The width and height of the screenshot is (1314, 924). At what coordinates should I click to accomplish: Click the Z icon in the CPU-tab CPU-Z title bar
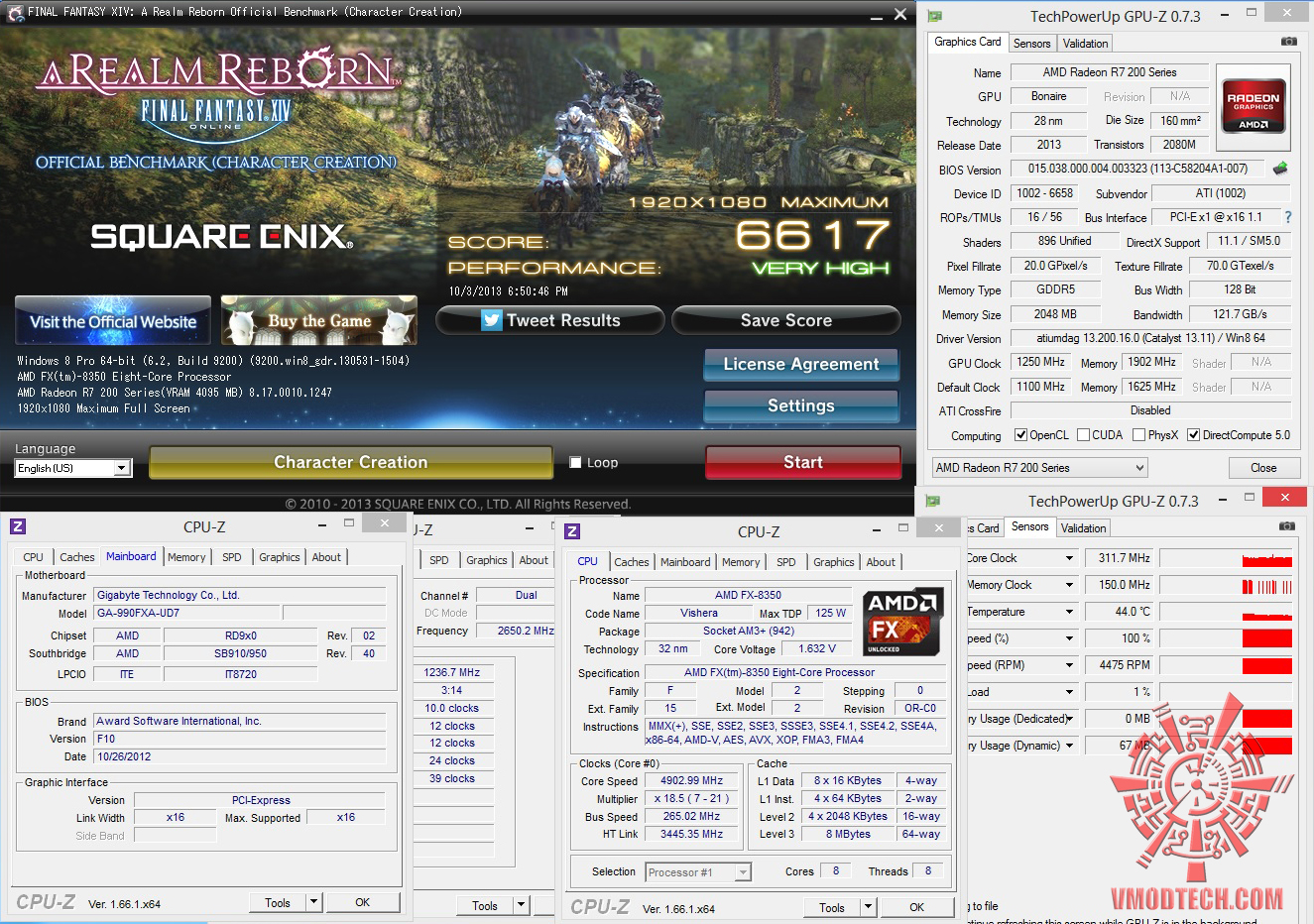click(572, 531)
